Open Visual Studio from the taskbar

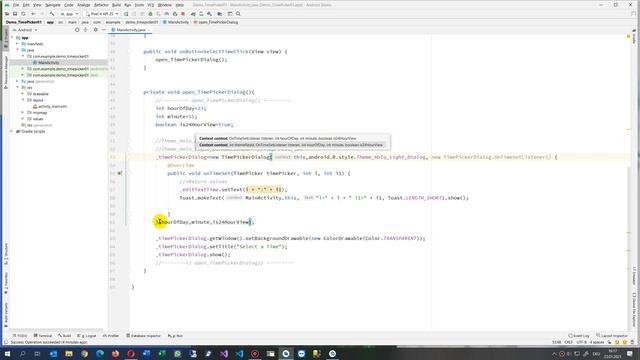pos(224,353)
